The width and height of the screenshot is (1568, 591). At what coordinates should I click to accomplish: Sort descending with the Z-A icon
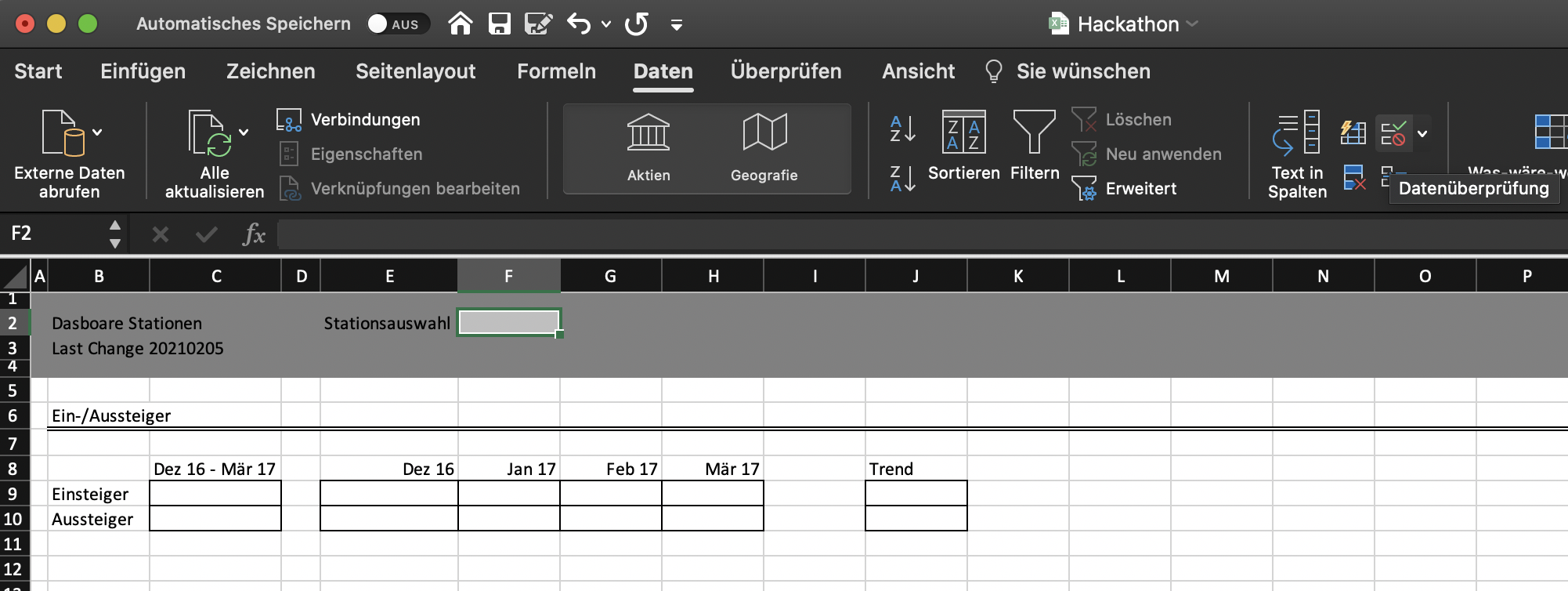902,179
